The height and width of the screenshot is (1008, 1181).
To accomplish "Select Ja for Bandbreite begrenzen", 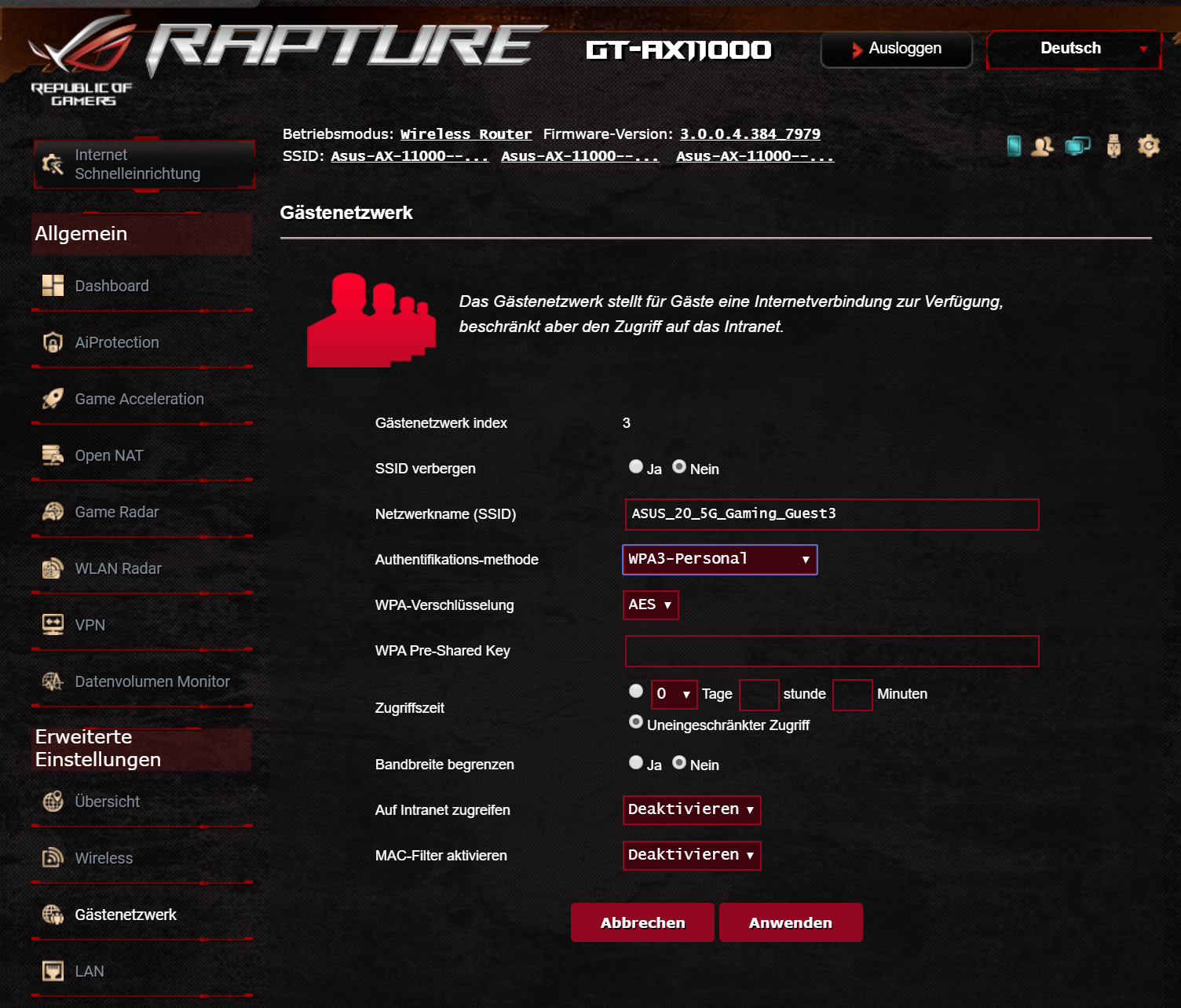I will pyautogui.click(x=636, y=762).
